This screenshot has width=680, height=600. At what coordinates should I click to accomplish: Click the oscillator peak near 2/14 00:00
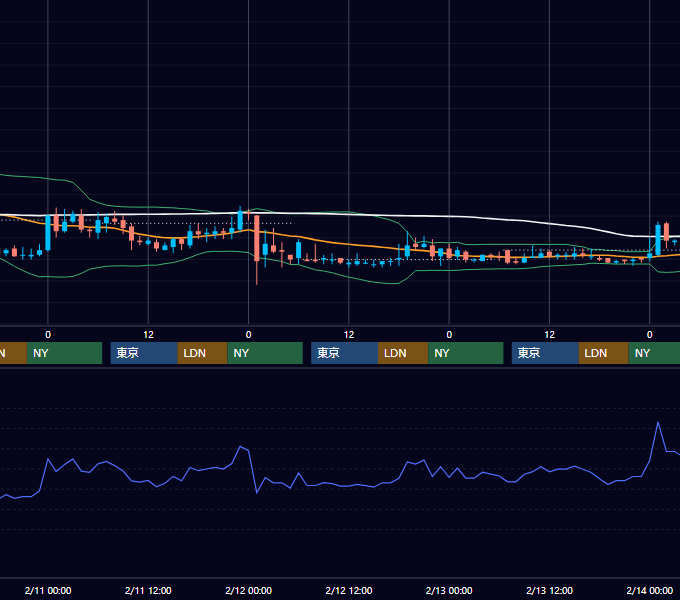pyautogui.click(x=658, y=422)
